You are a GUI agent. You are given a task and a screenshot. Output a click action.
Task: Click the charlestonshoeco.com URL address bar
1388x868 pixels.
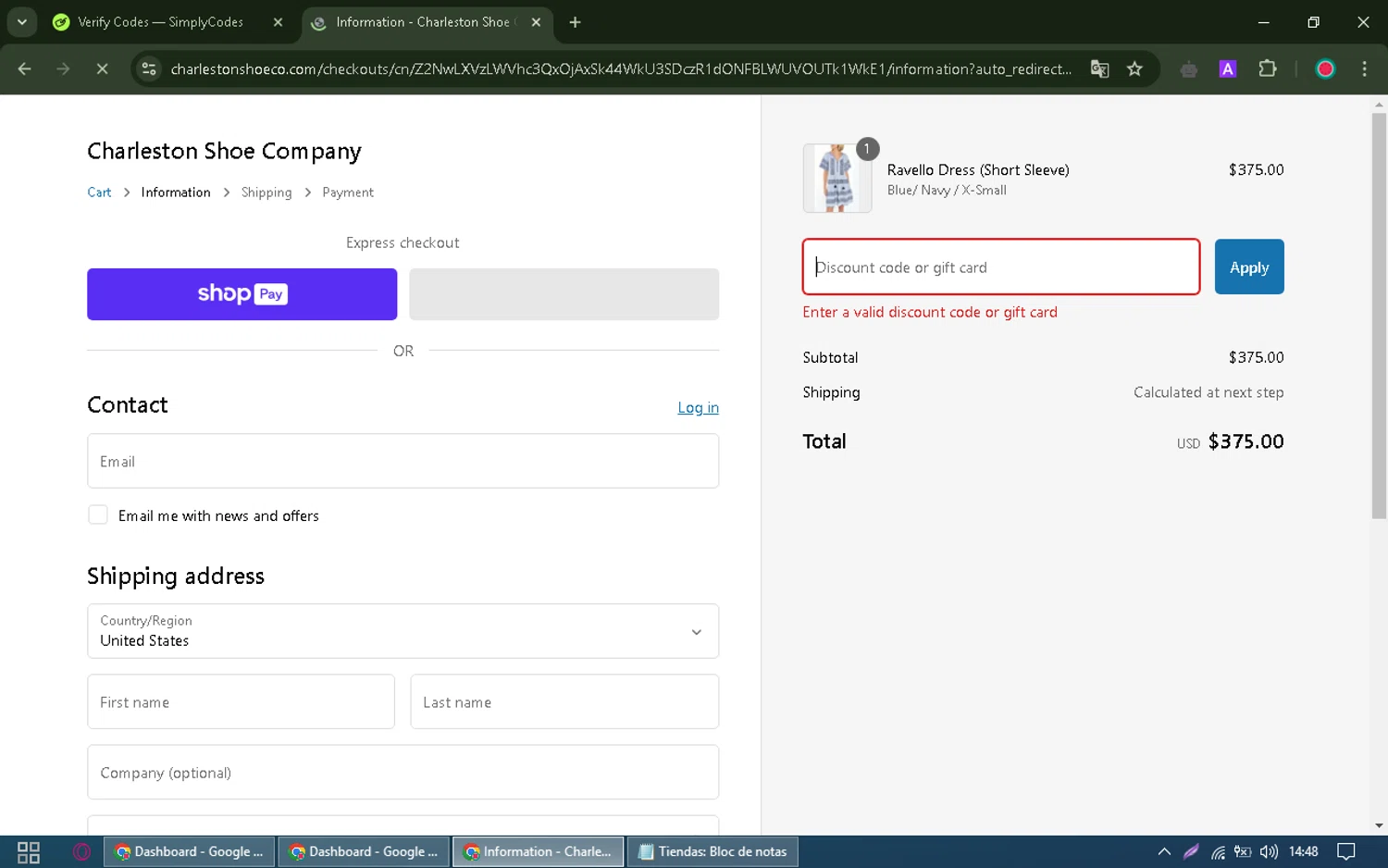[x=620, y=69]
